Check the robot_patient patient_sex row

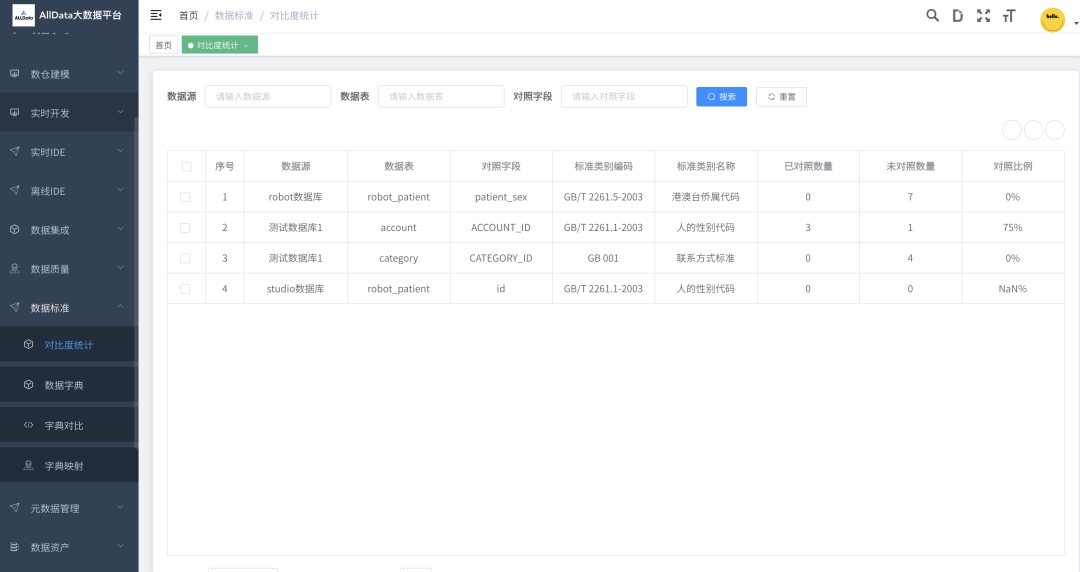[x=185, y=197]
